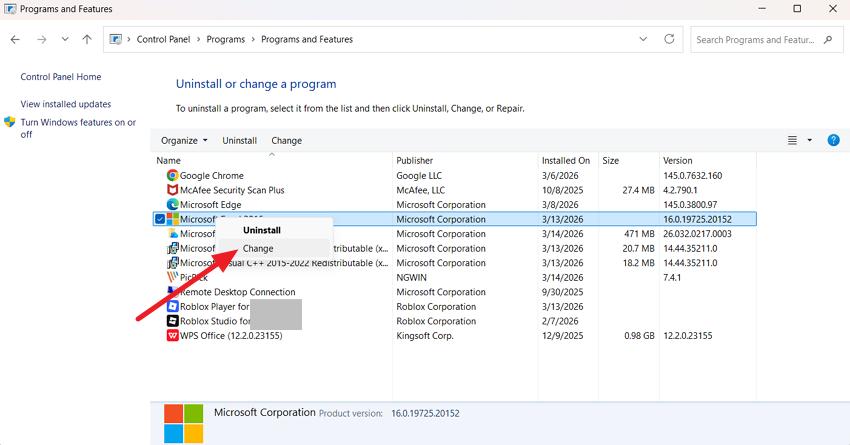850x445 pixels.
Task: Select the PicPick icon
Action: pyautogui.click(x=172, y=277)
